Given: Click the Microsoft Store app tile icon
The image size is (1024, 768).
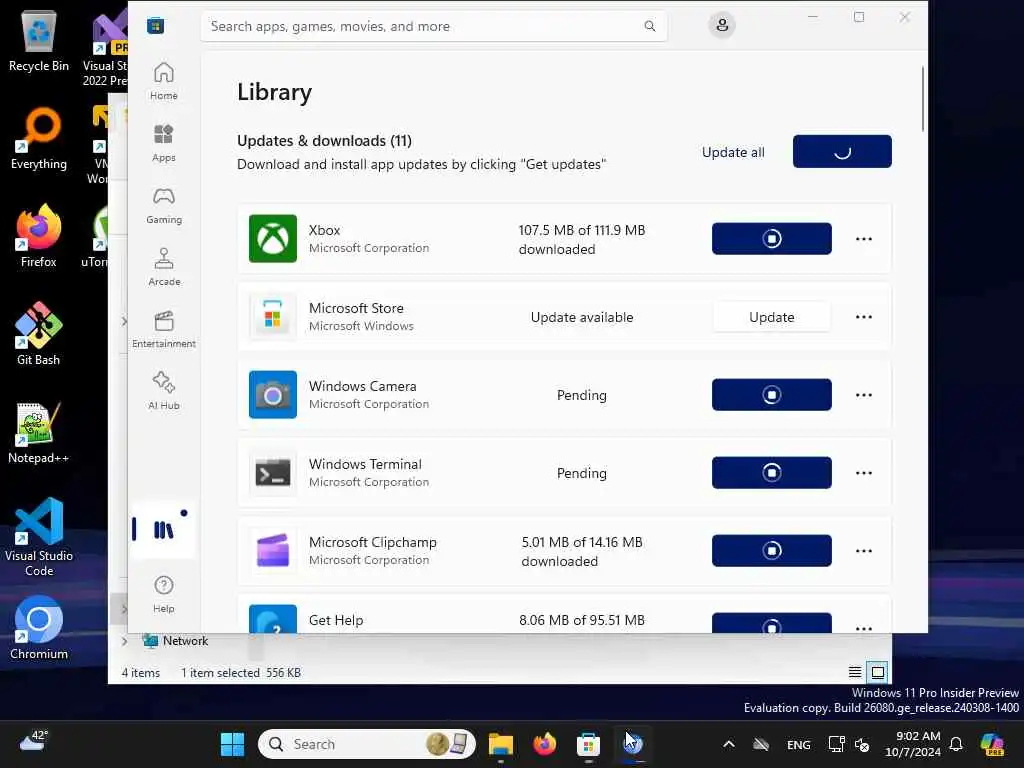Looking at the screenshot, I should coord(272,317).
